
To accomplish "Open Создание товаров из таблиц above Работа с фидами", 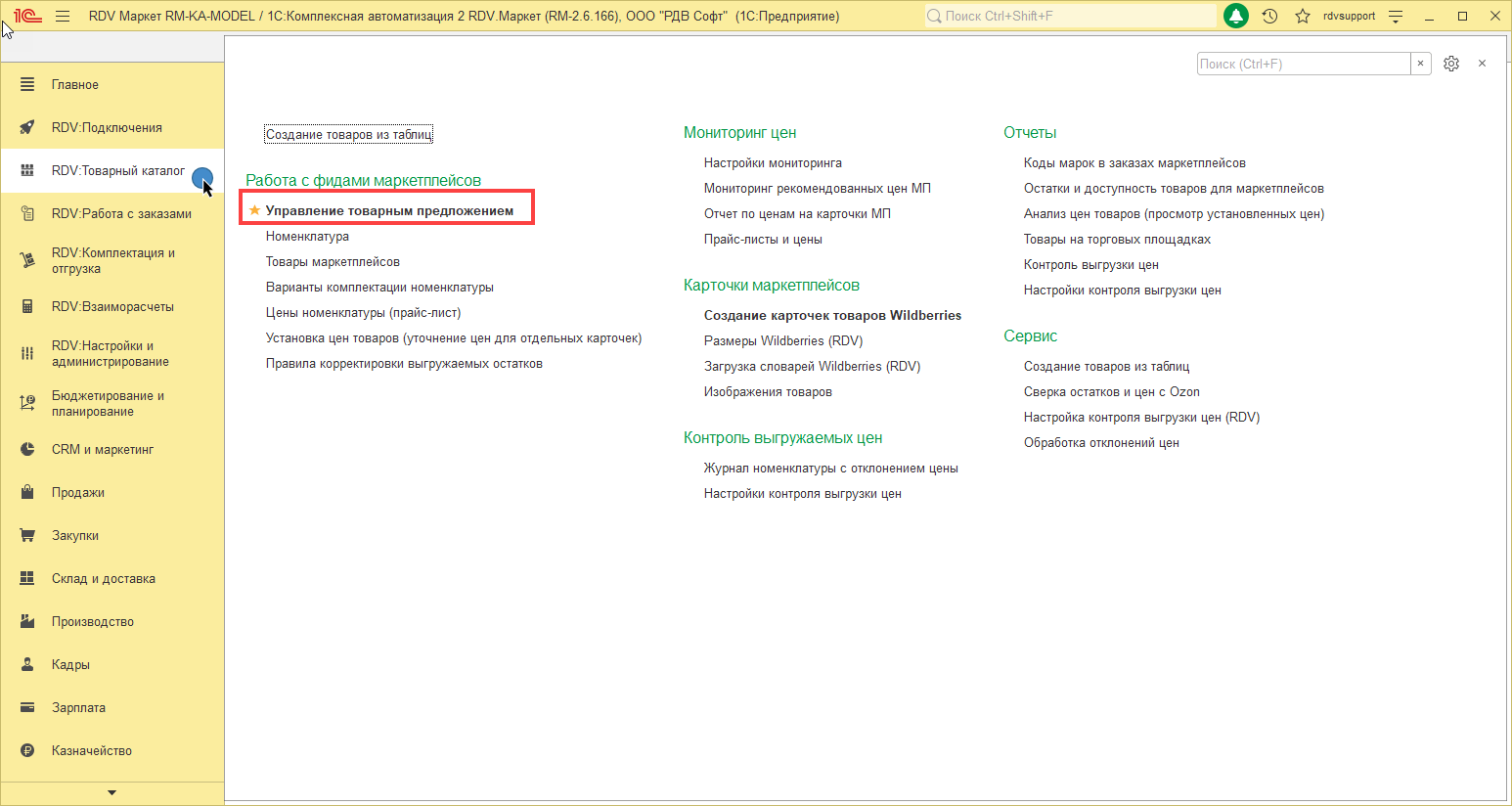I will [348, 135].
